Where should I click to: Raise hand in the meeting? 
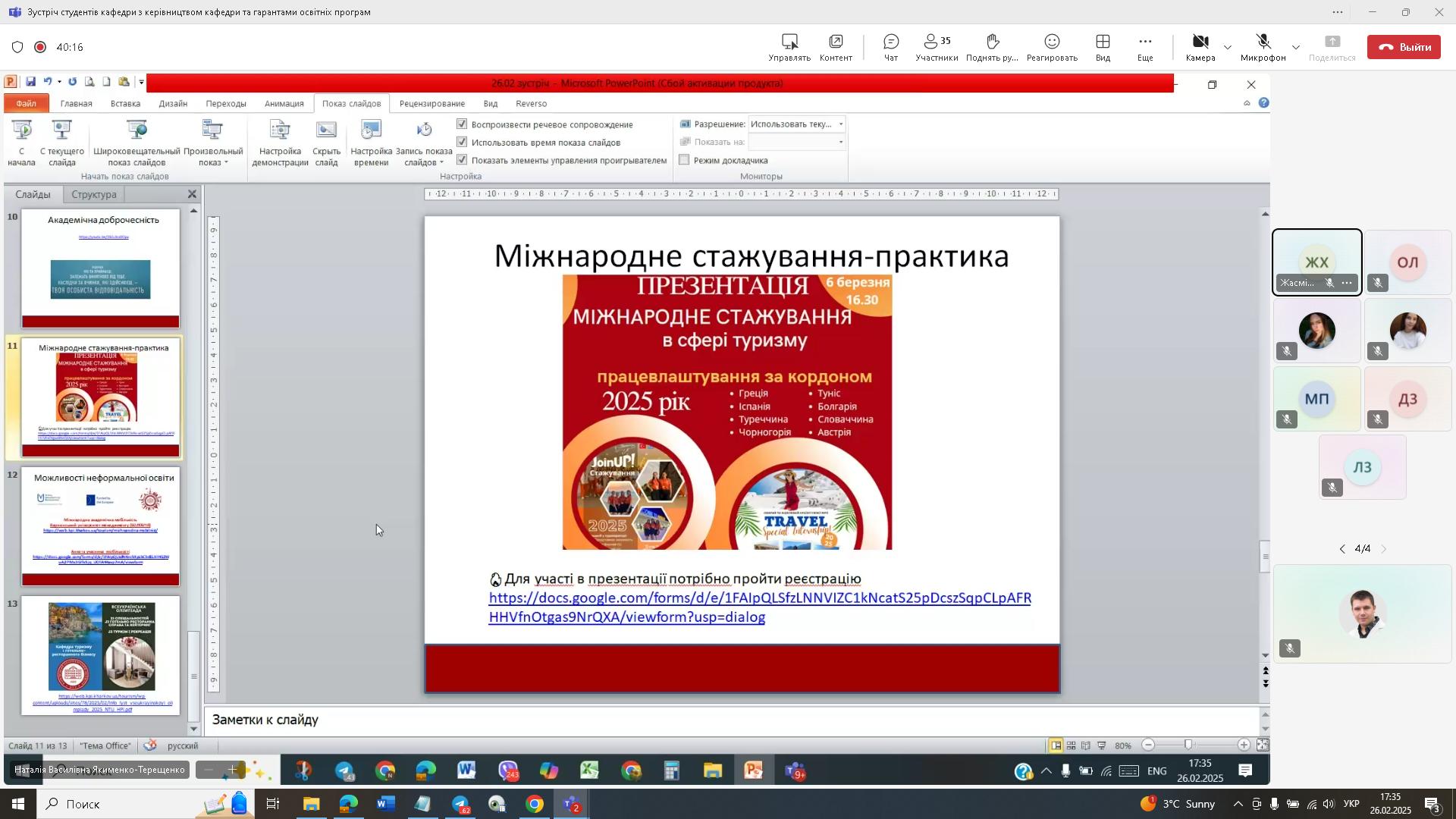click(992, 47)
